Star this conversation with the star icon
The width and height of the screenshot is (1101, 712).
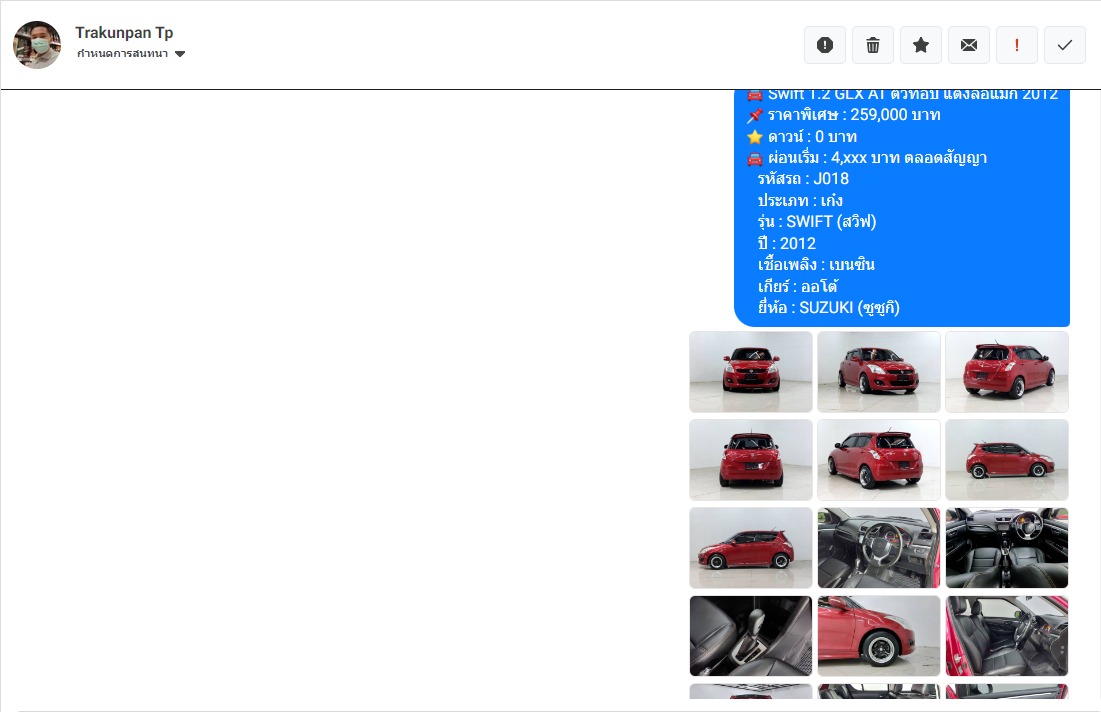[921, 46]
